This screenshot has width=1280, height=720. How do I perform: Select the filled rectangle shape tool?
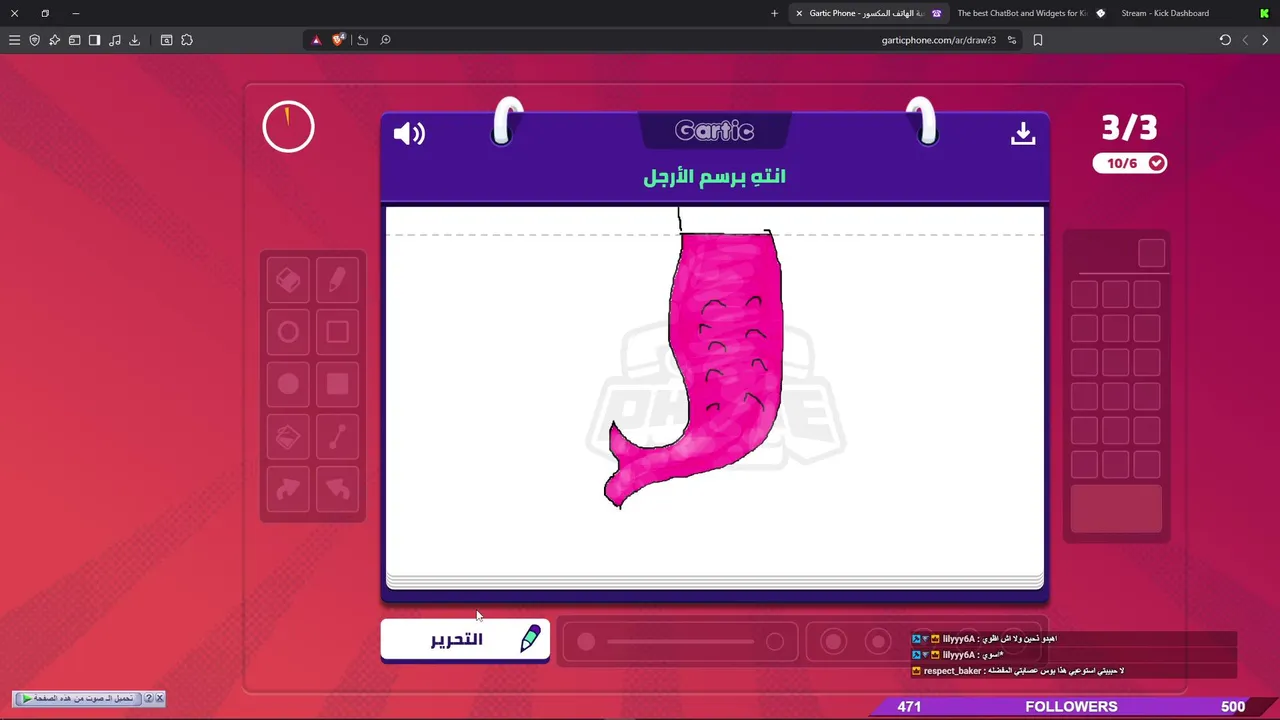[x=338, y=384]
